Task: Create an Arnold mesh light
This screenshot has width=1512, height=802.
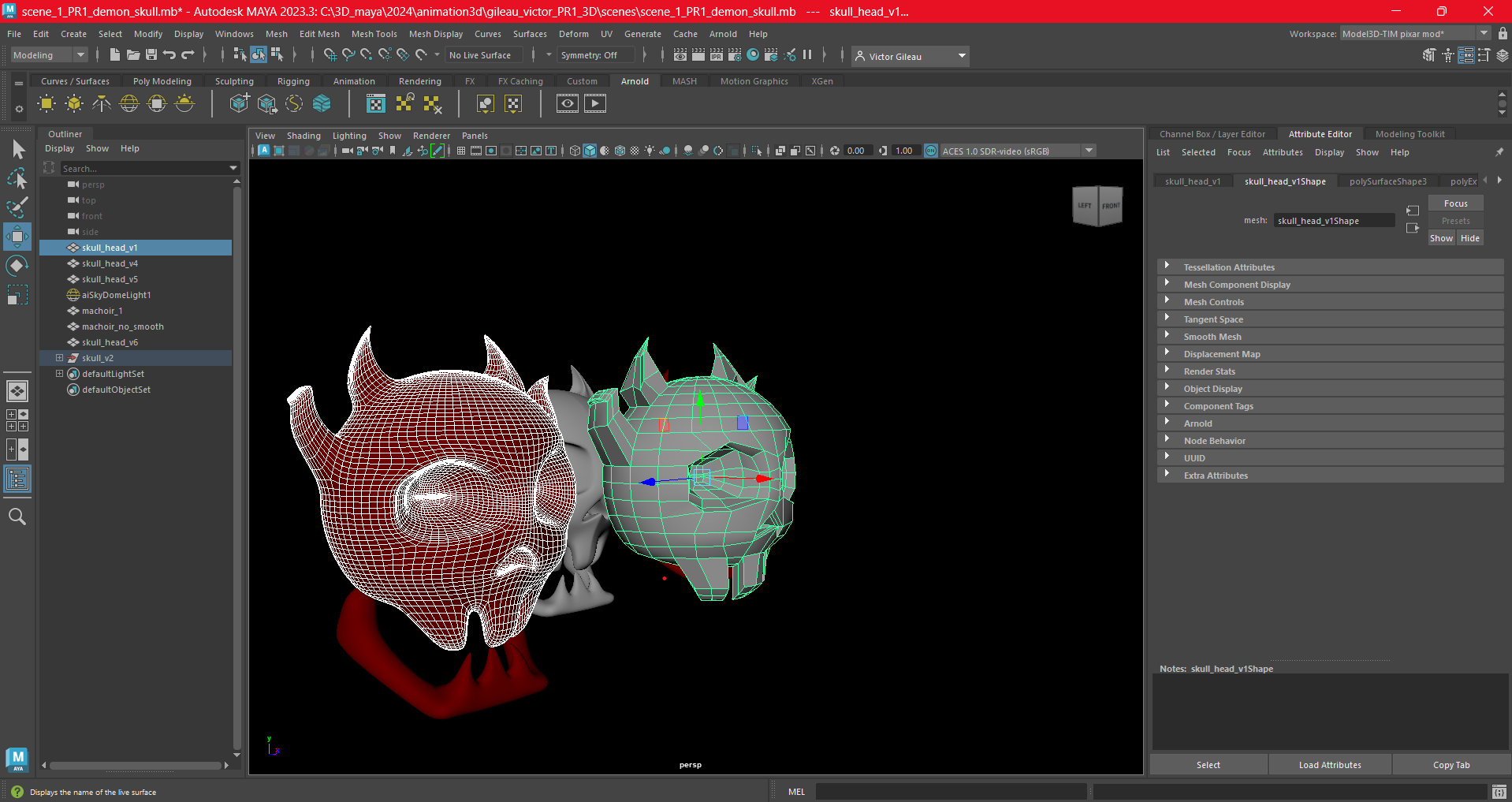Action: point(74,103)
